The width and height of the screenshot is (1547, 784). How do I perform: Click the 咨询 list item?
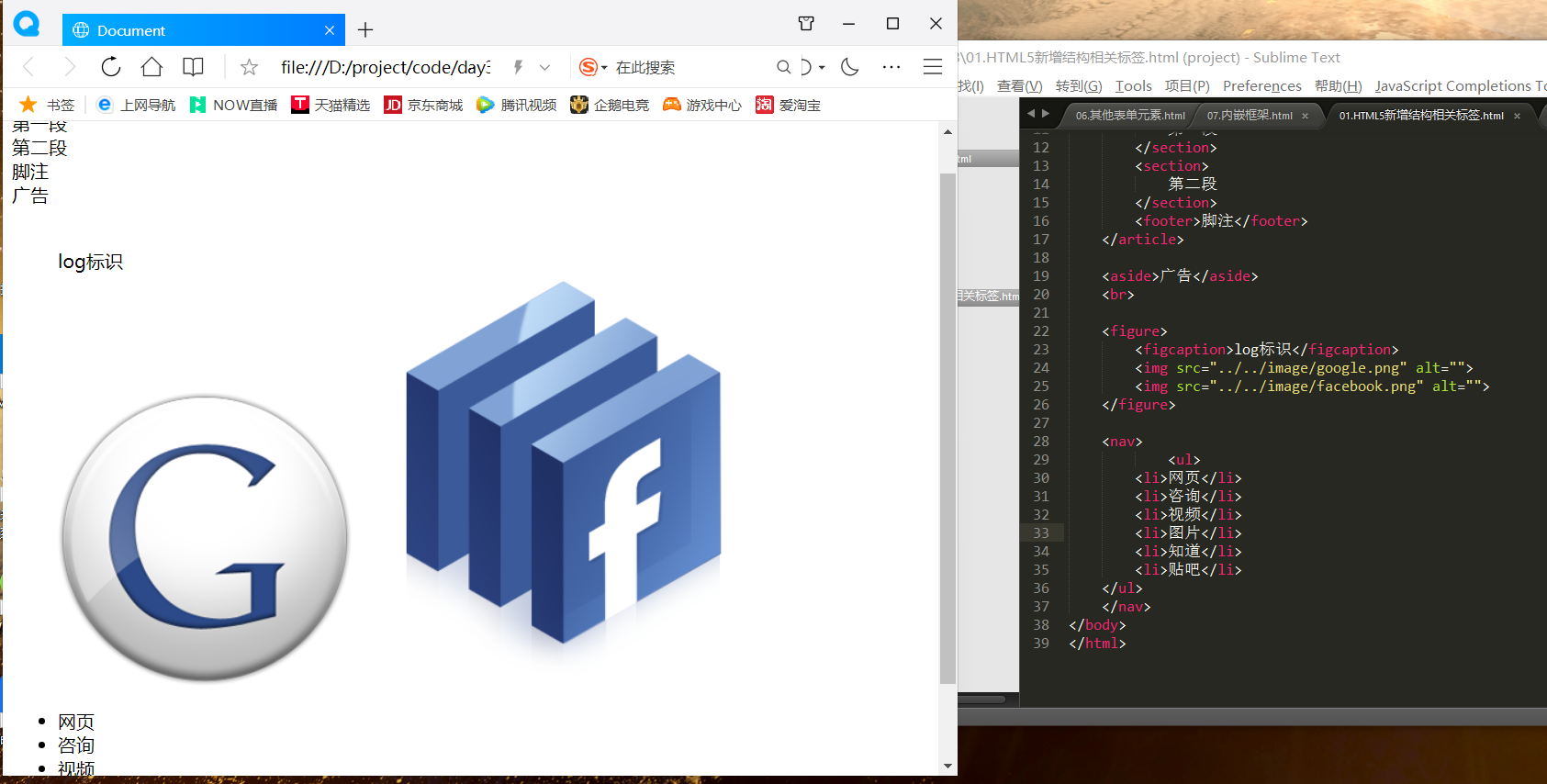(x=76, y=745)
